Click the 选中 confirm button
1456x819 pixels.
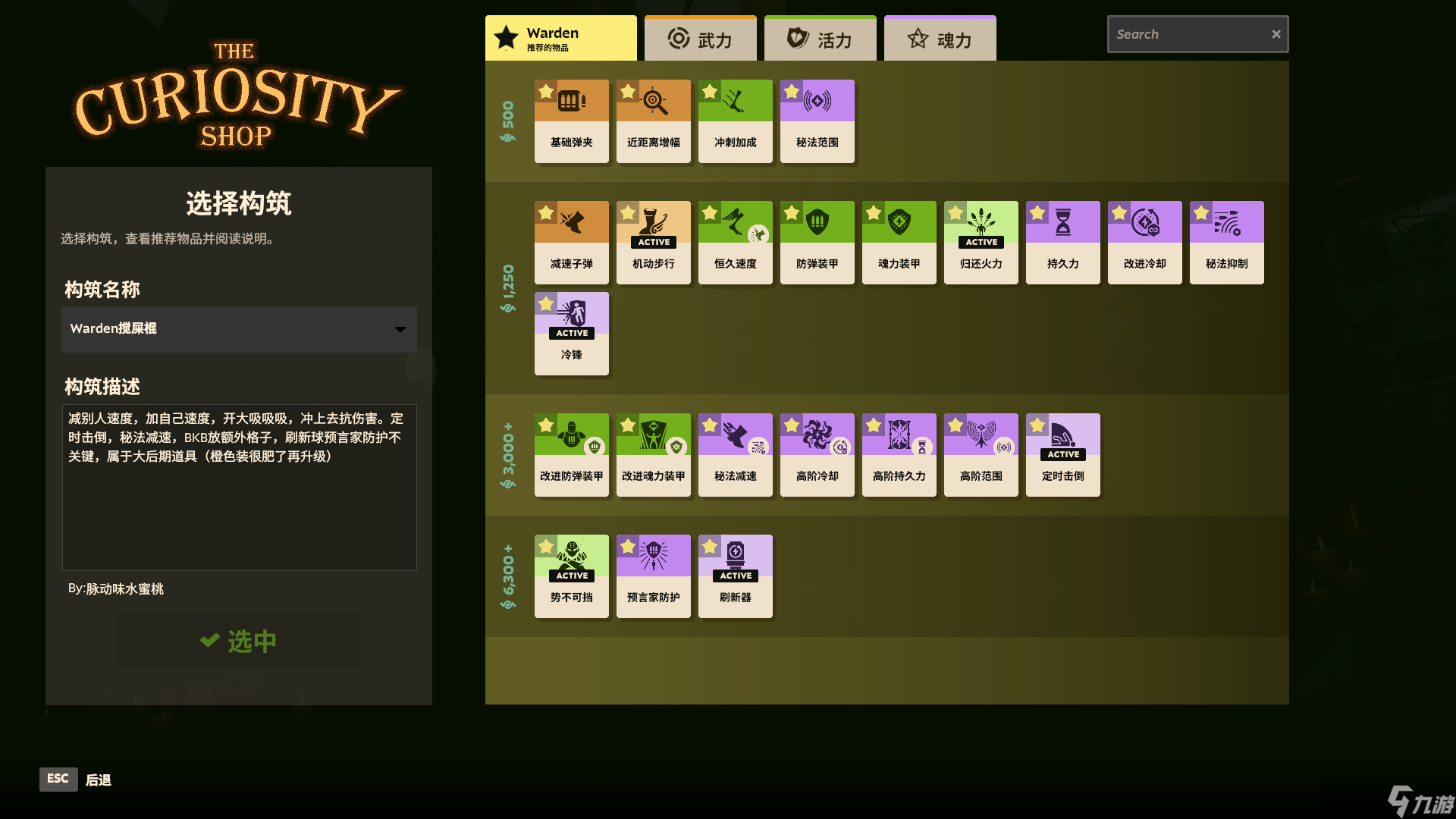(238, 641)
